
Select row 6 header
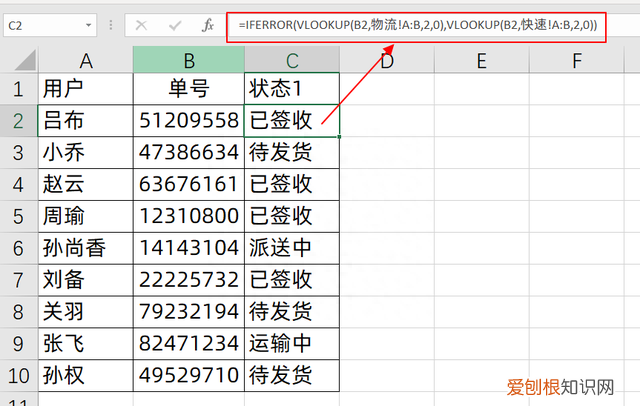coord(19,248)
